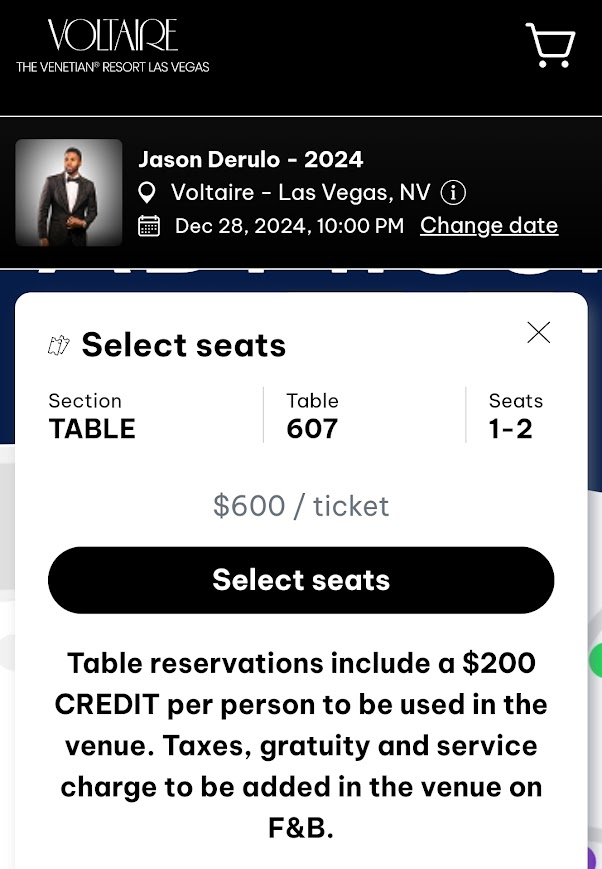Click the location pin icon
The height and width of the screenshot is (869, 602).
[x=148, y=192]
